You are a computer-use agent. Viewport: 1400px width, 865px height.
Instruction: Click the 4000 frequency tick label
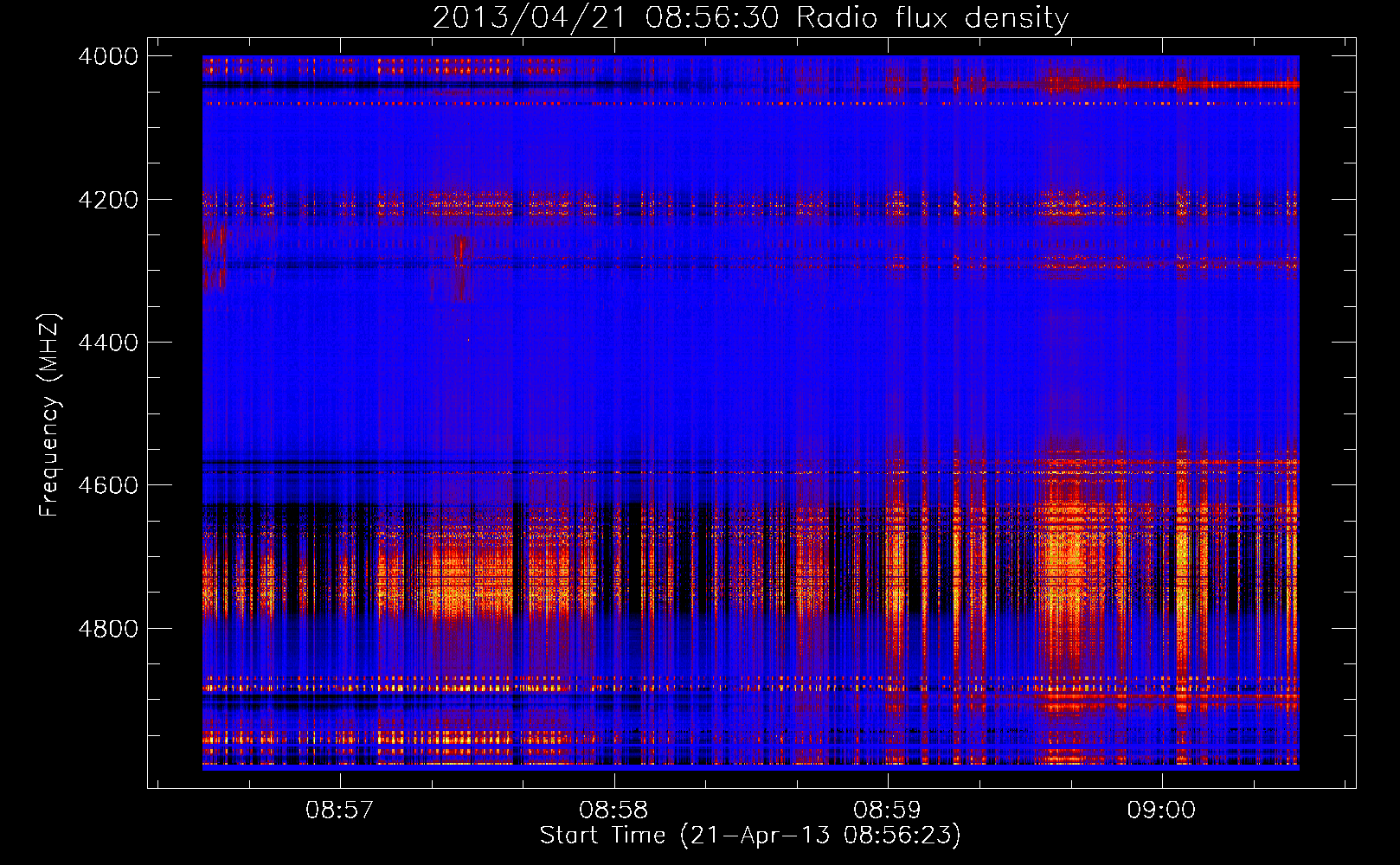click(x=108, y=56)
